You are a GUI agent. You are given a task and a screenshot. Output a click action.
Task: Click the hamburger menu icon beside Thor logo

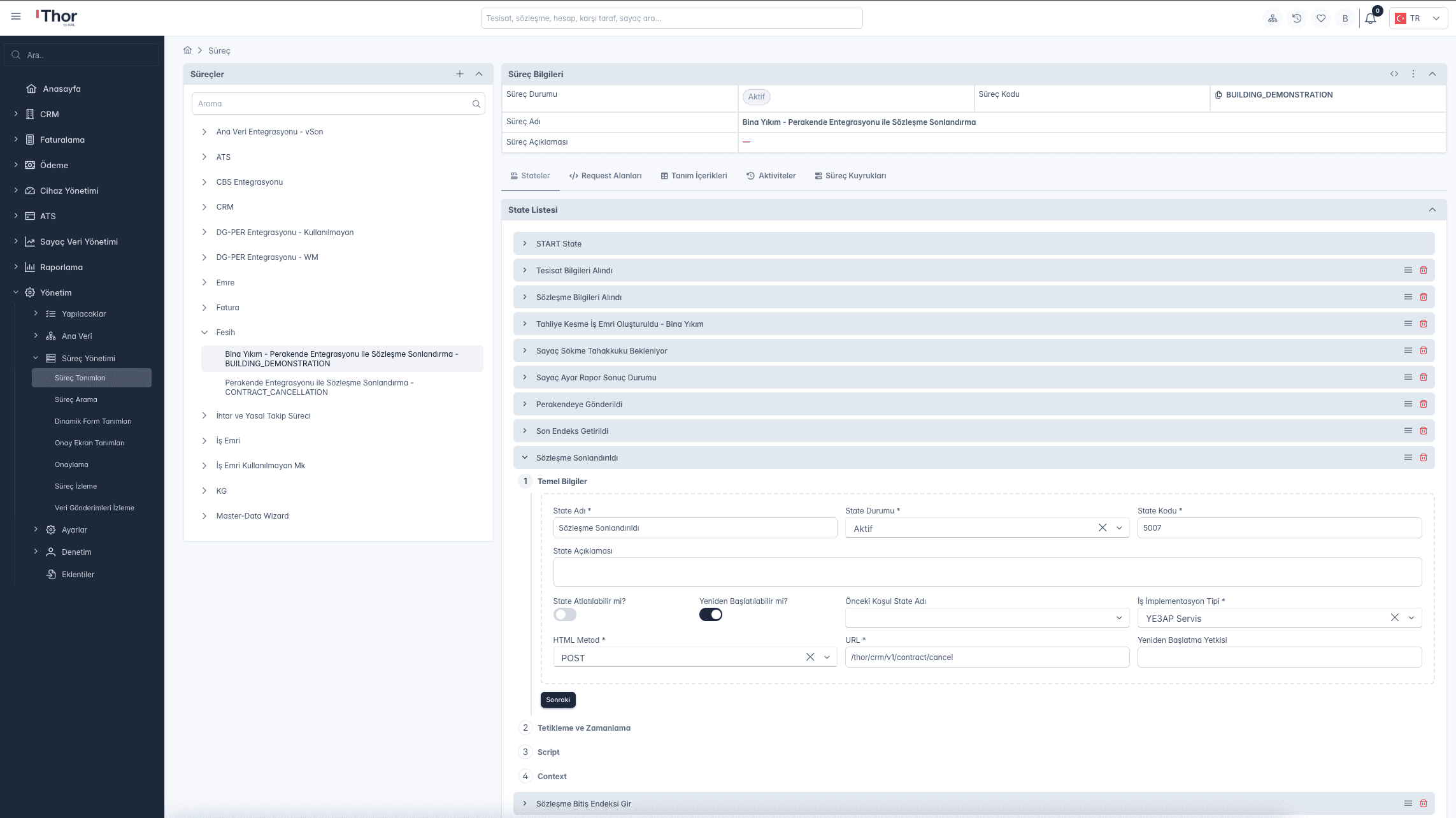point(16,17)
